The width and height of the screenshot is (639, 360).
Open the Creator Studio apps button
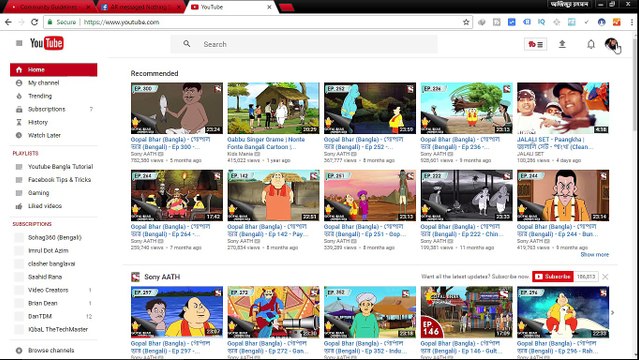pyautogui.click(x=535, y=44)
